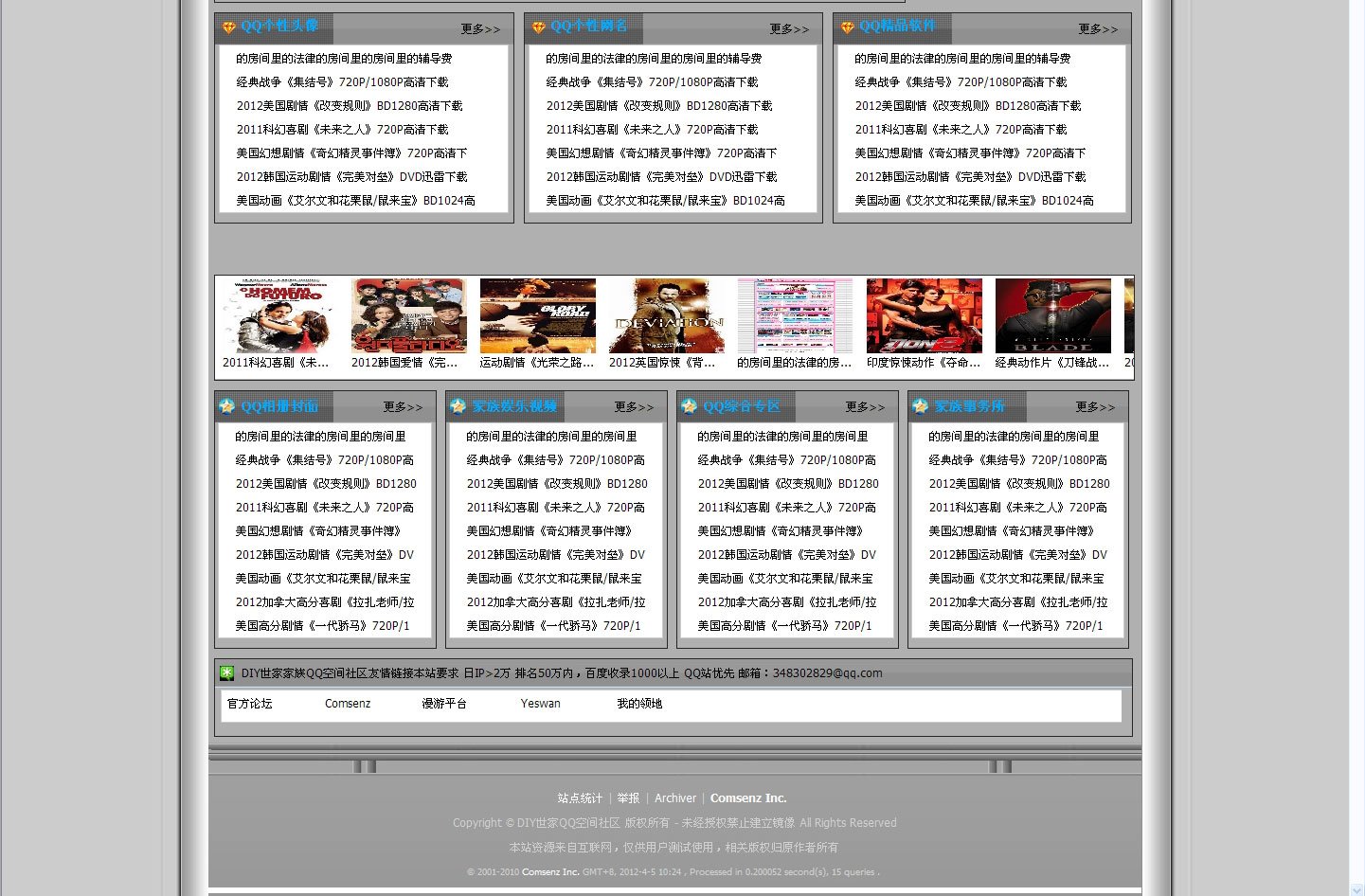Open 美国幻想剧情《奇幻精灵事件簿》 in the 家族事务所 list

tap(1012, 531)
